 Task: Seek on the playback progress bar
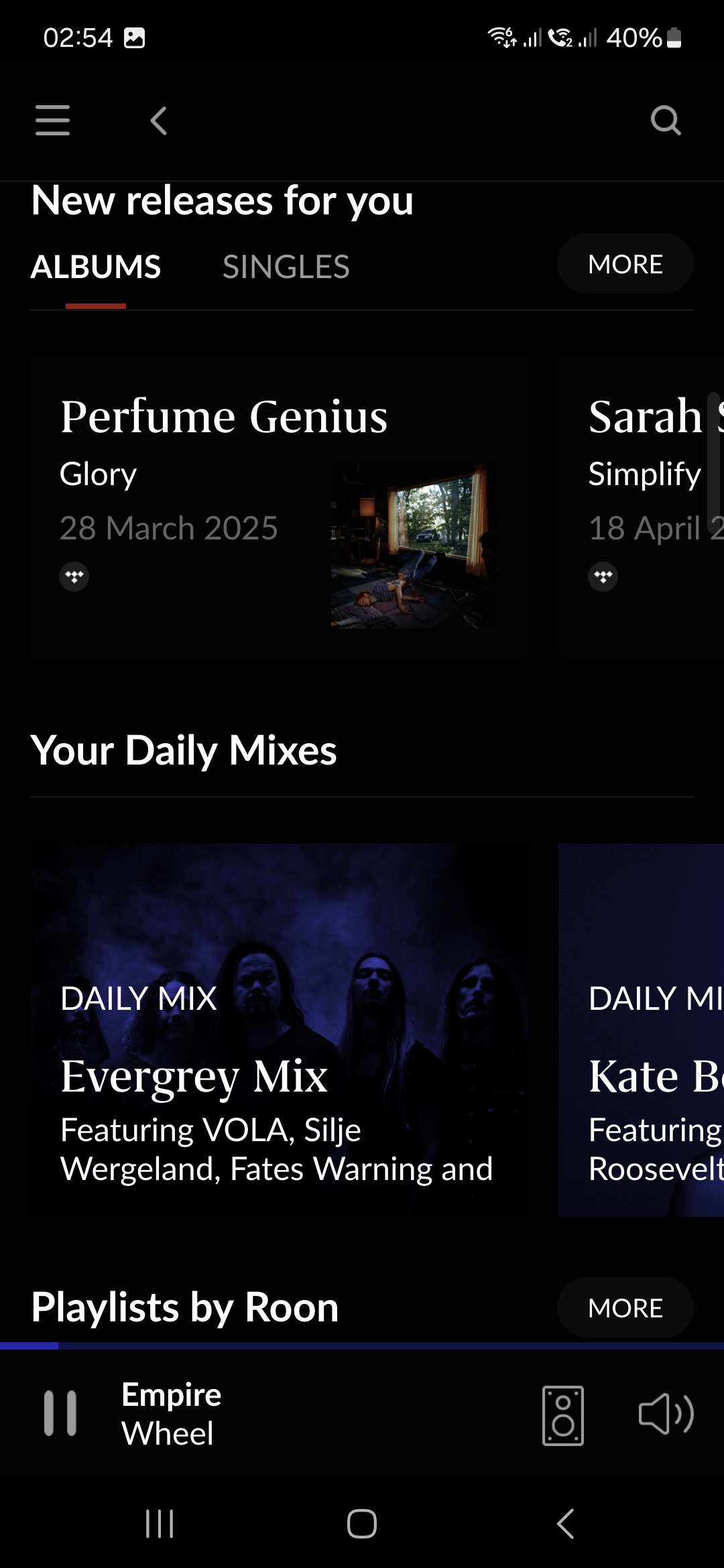[362, 1346]
